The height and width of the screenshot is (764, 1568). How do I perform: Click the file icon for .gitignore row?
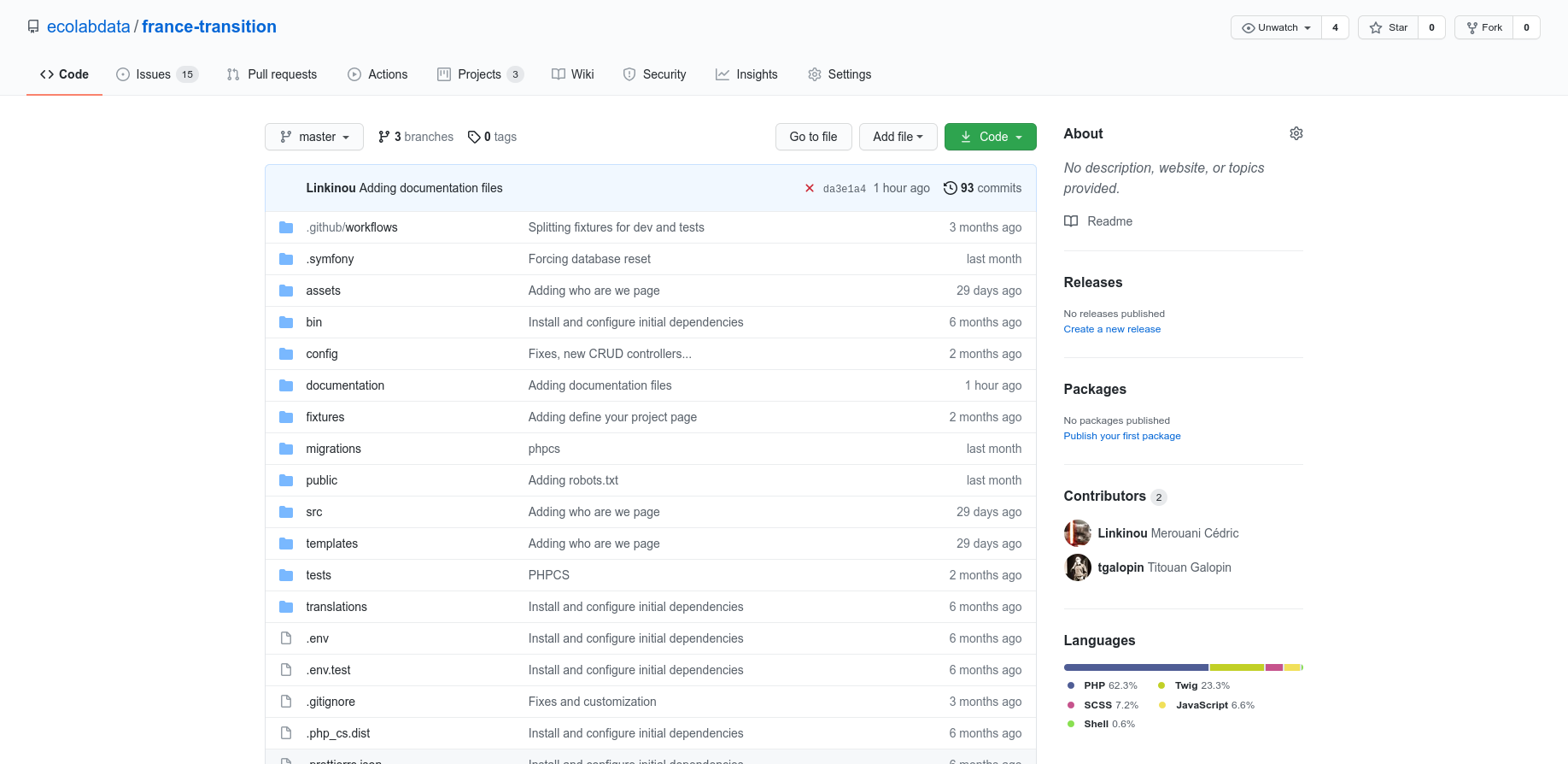click(286, 702)
